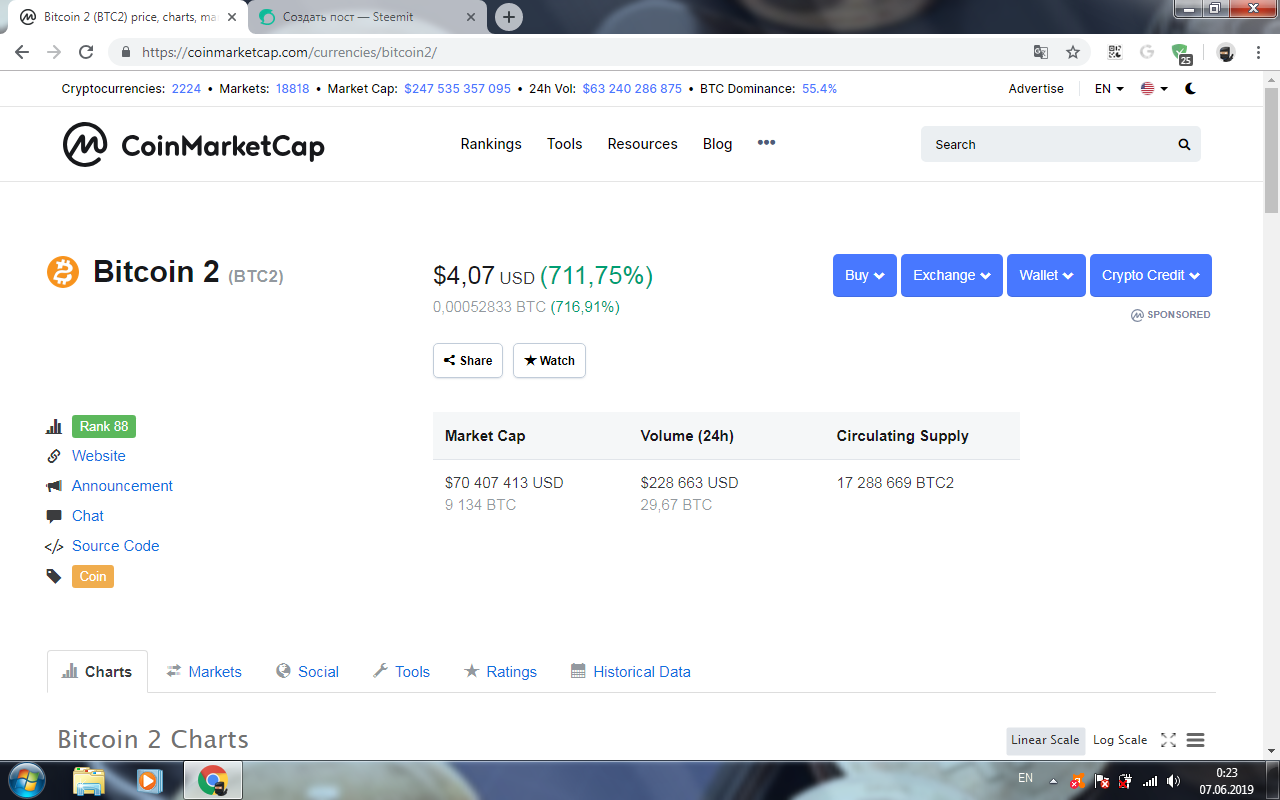Click the browser address bar URL

coord(289,52)
